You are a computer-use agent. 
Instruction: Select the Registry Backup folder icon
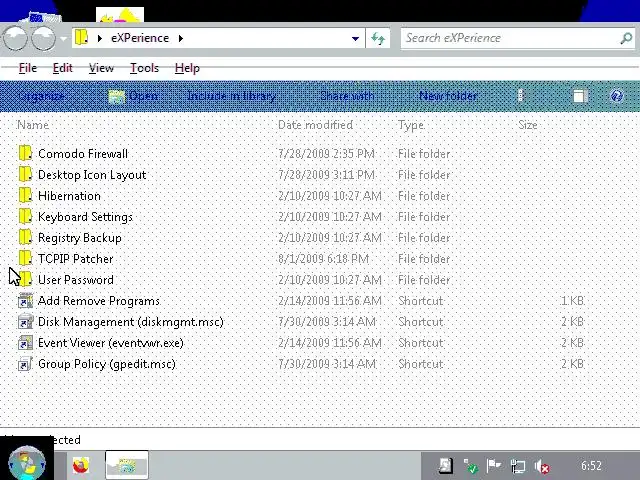pyautogui.click(x=25, y=237)
